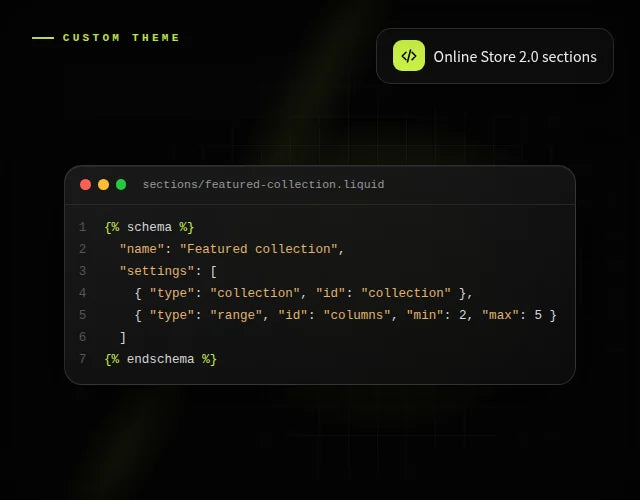Click line number 7 in the gutter

point(82,359)
